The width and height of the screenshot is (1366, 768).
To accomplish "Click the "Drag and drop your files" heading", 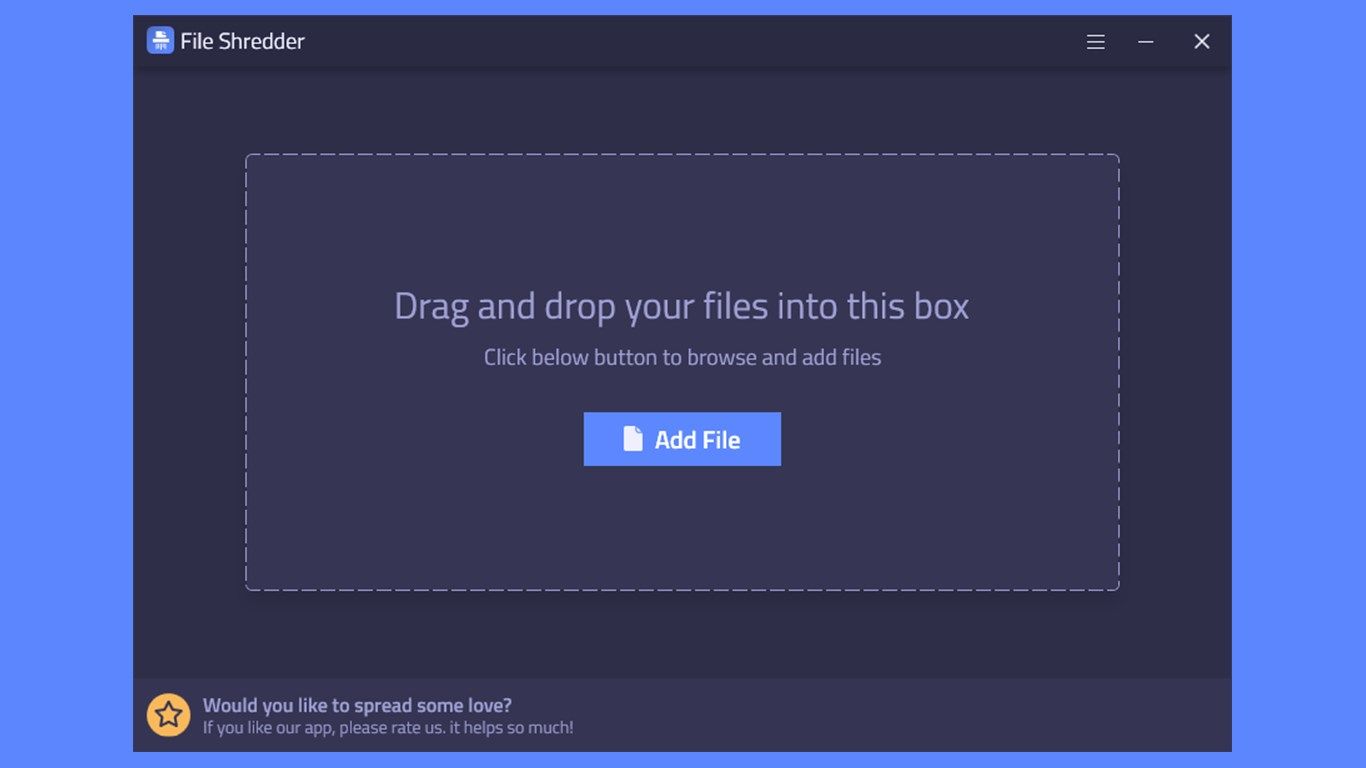I will point(682,306).
